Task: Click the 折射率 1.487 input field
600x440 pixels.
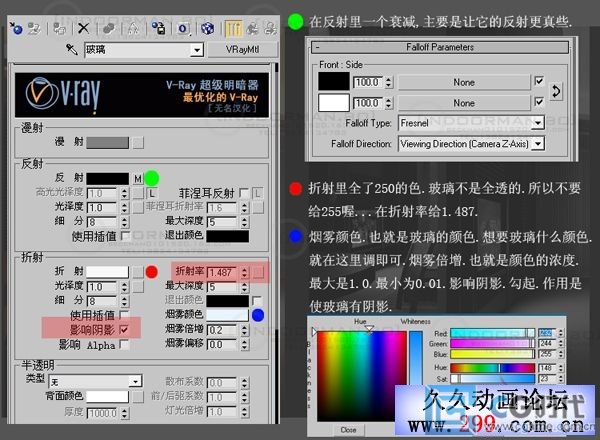Action: [223, 272]
